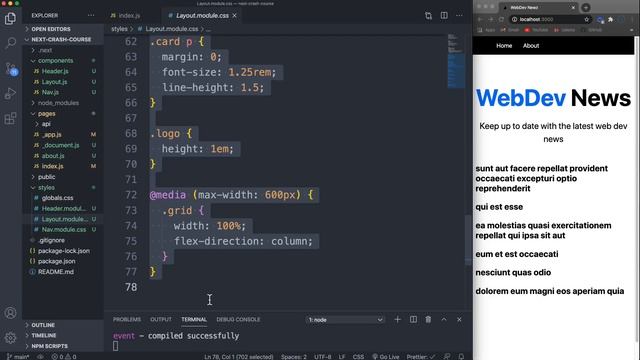
Task: Click the open changes compare icon
Action: click(428, 16)
